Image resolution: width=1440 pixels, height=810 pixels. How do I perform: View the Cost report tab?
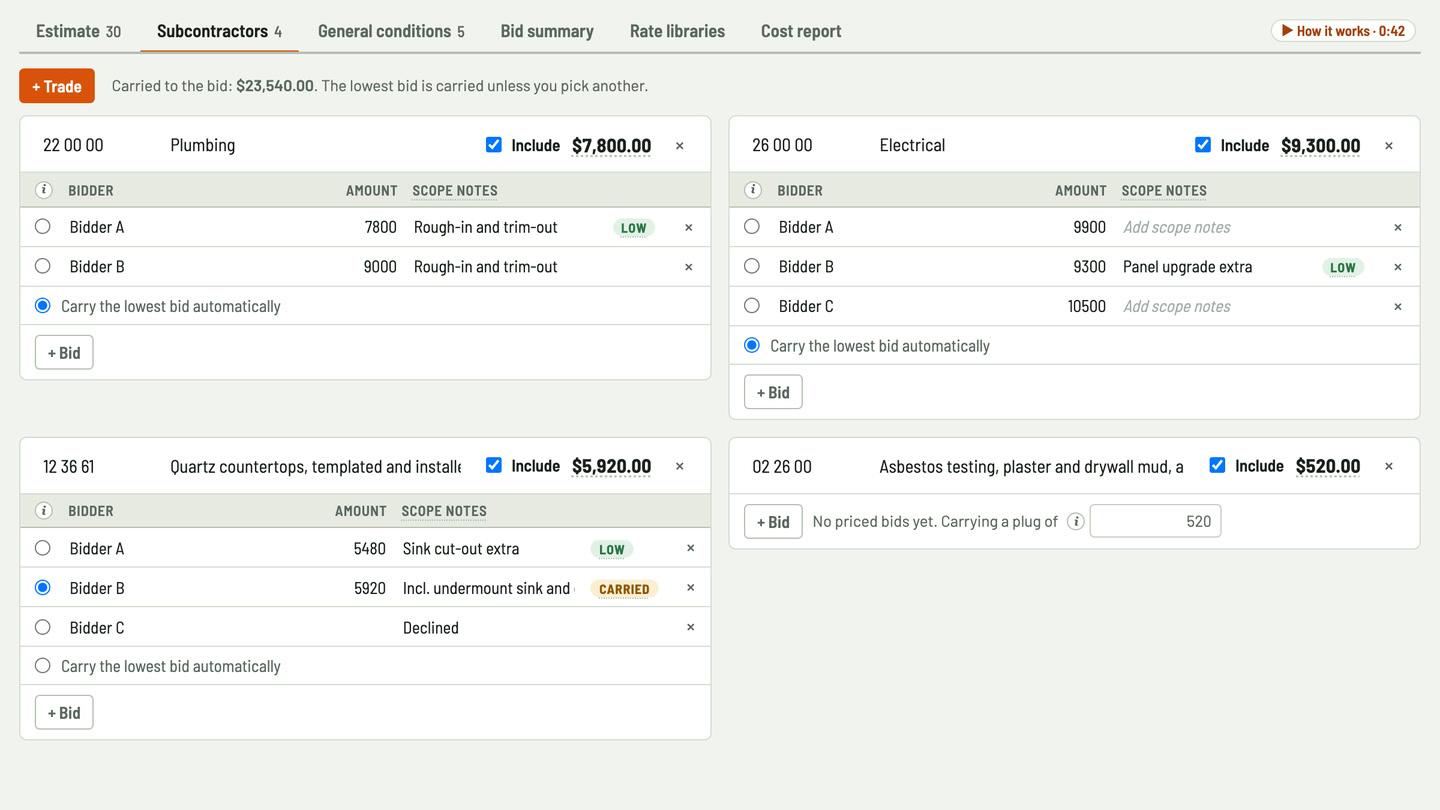tap(801, 31)
